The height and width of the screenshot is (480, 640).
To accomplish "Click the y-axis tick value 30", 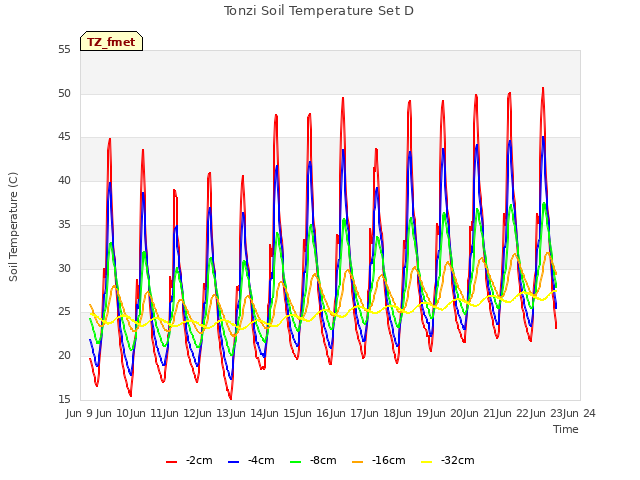I will [64, 268].
